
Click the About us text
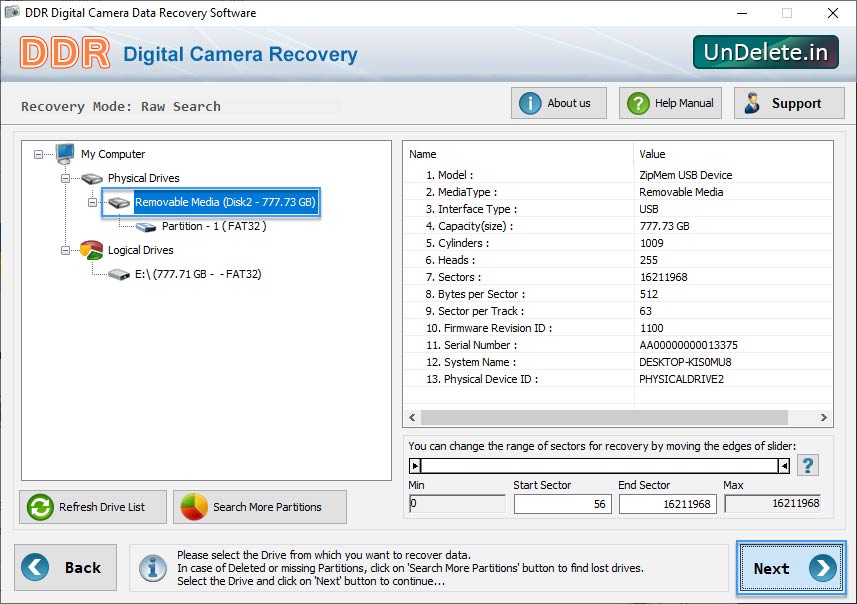click(x=569, y=103)
